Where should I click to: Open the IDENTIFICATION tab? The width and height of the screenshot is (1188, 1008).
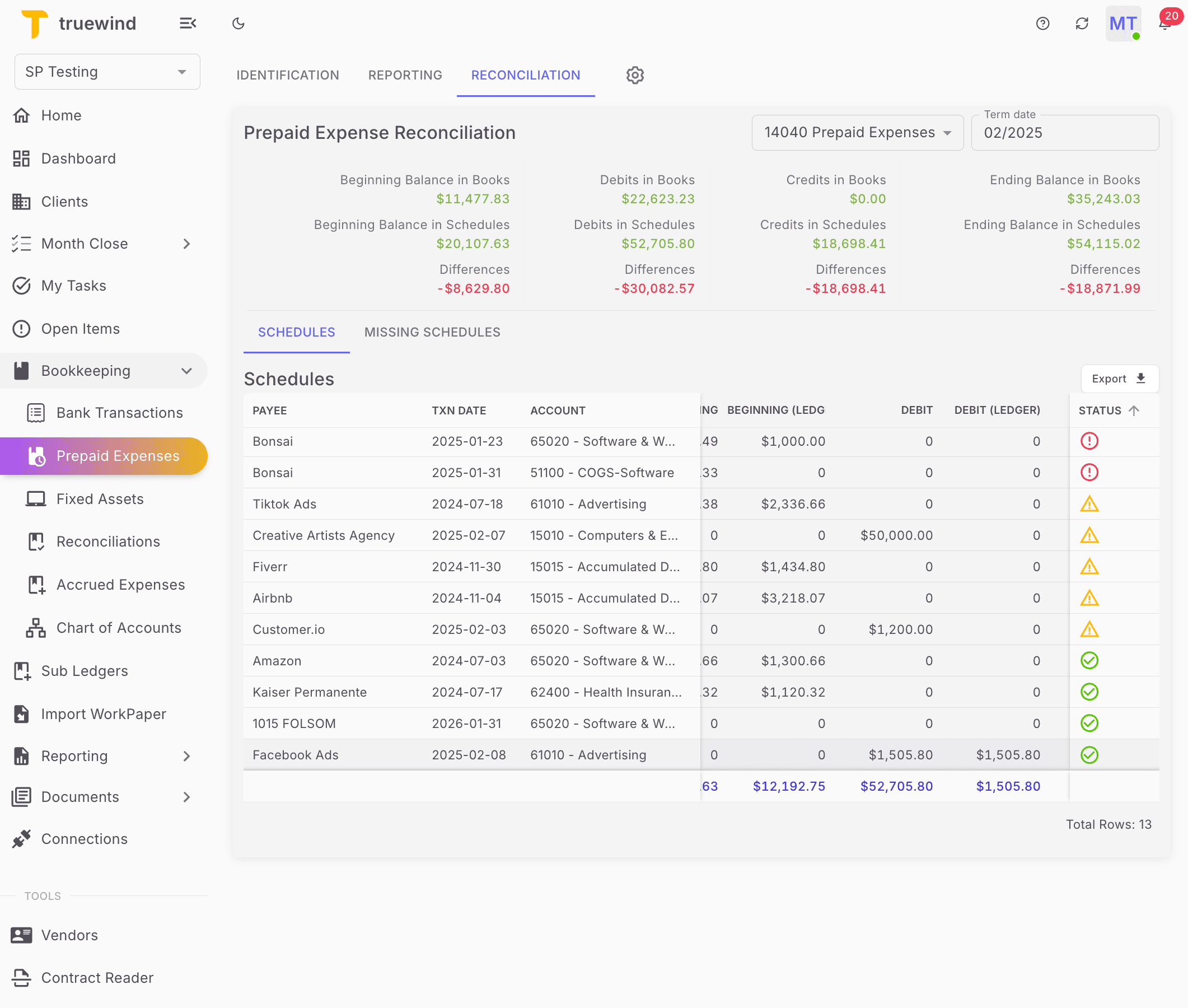pyautogui.click(x=287, y=75)
